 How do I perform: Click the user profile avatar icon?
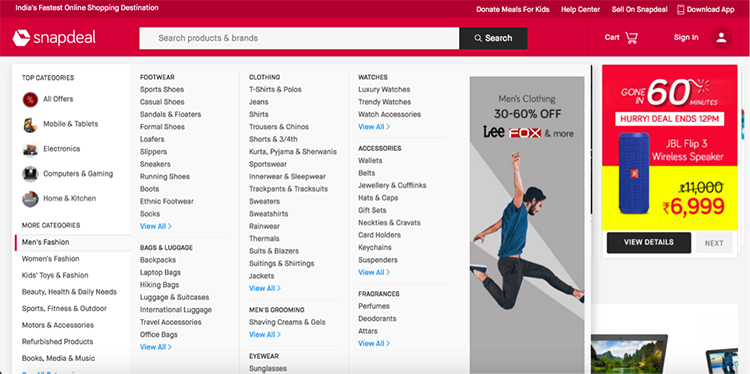click(721, 38)
